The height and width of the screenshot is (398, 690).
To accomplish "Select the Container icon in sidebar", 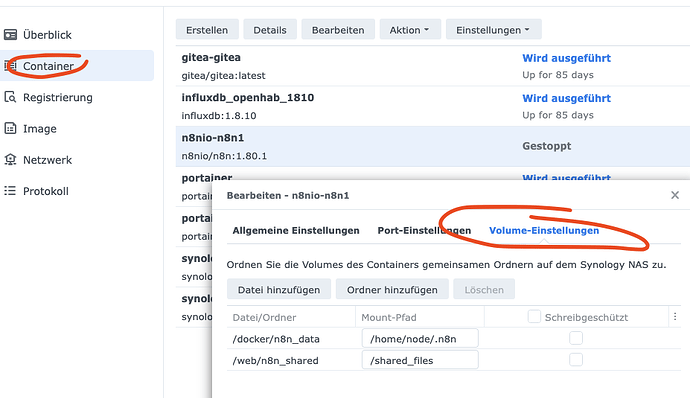I will pos(11,66).
